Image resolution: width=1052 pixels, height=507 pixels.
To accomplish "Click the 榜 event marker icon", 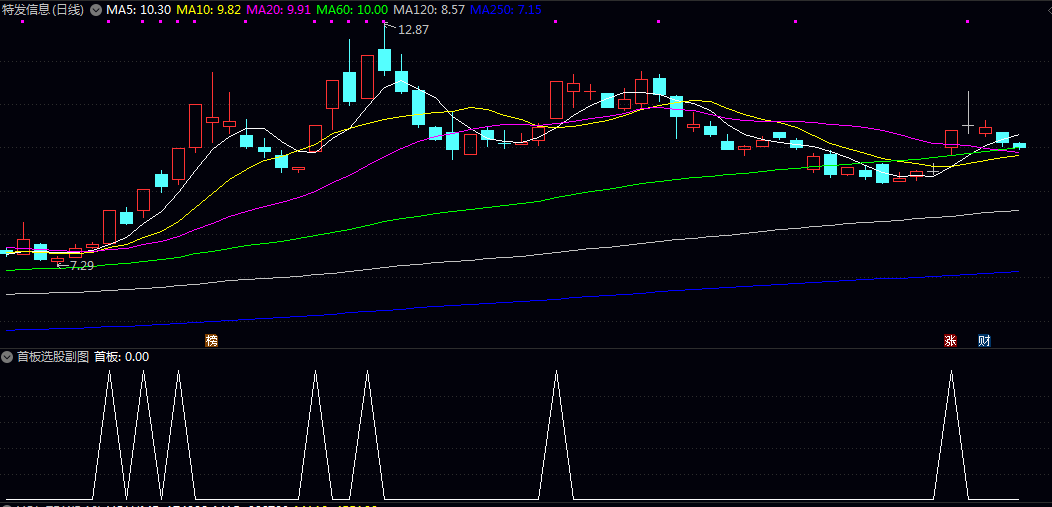I will [x=211, y=340].
